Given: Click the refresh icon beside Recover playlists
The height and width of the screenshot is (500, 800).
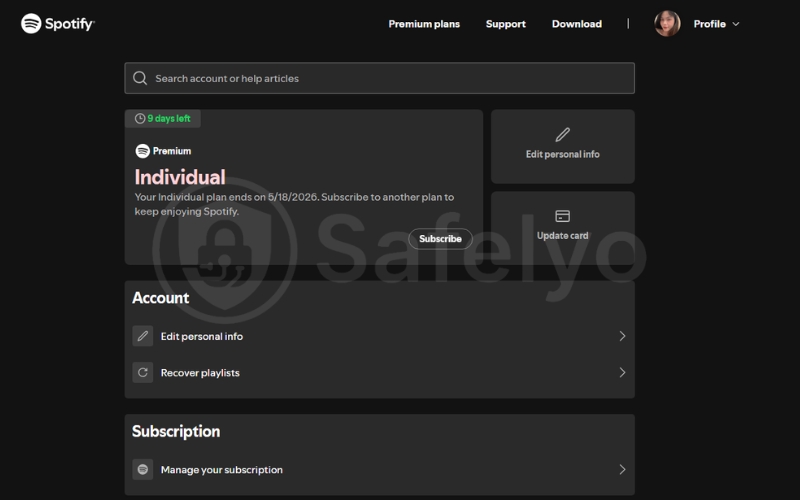Looking at the screenshot, I should click(143, 372).
